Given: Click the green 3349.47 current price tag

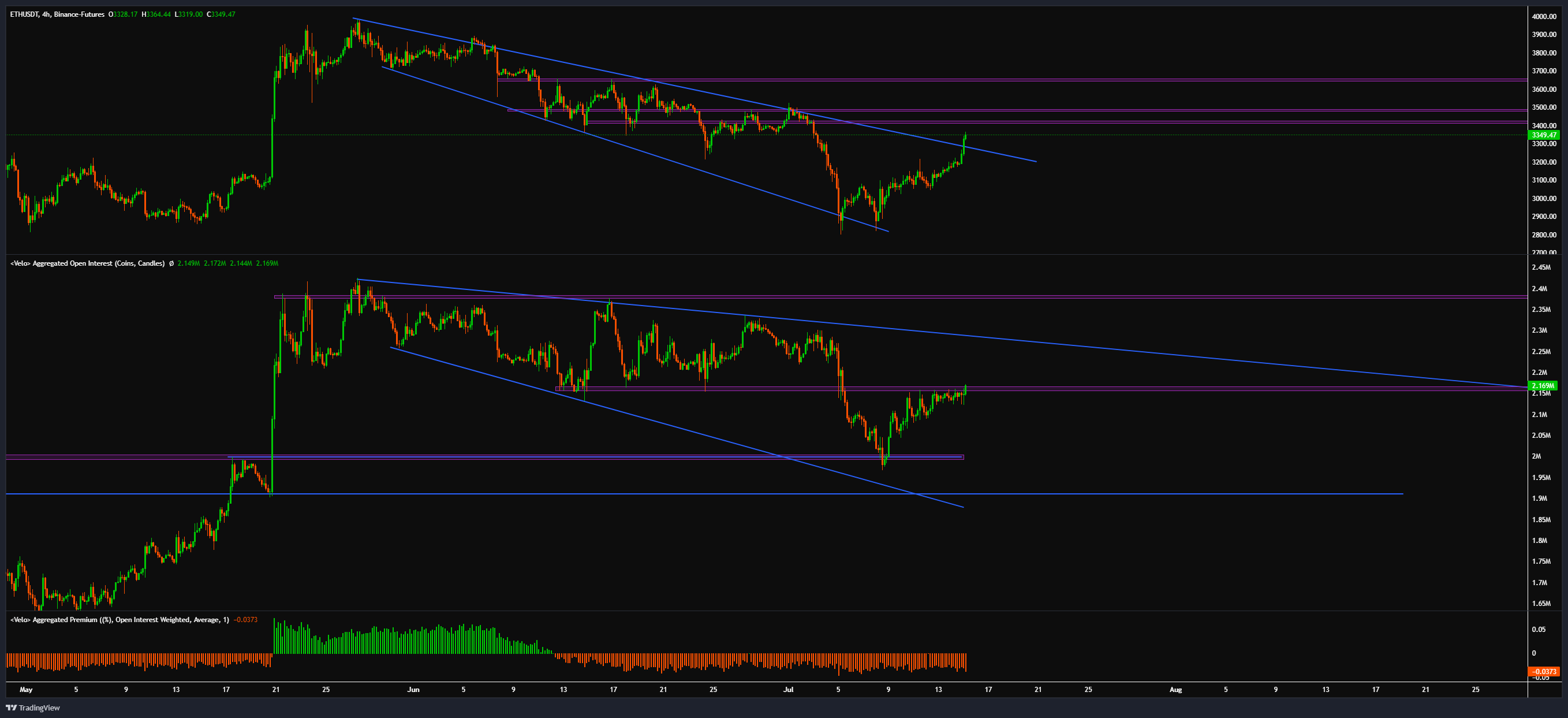Looking at the screenshot, I should [x=1543, y=135].
